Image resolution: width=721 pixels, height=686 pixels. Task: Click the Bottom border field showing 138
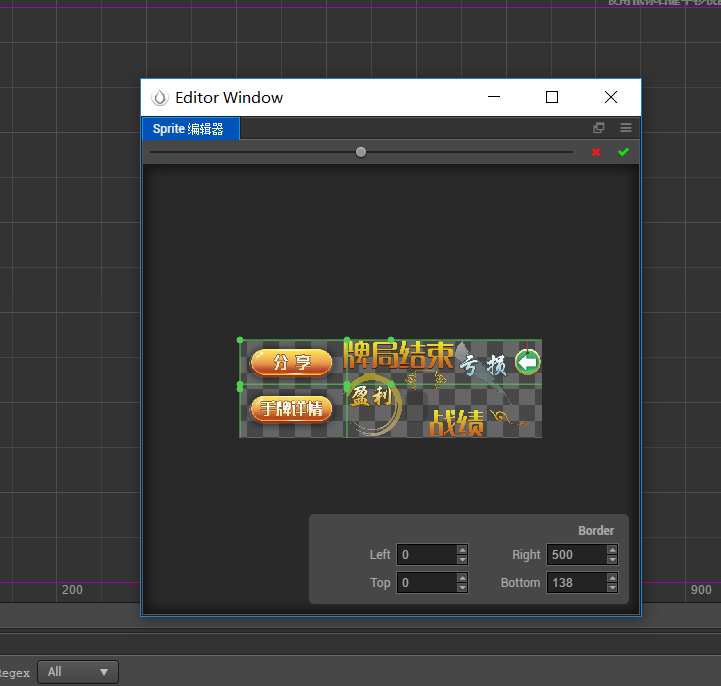tap(576, 582)
